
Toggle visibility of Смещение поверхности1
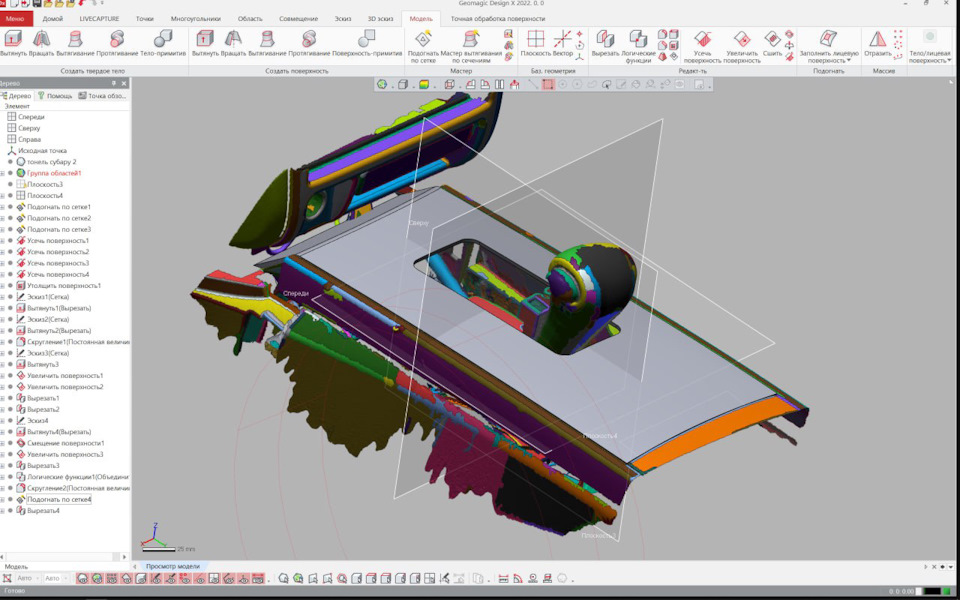click(x=10, y=443)
